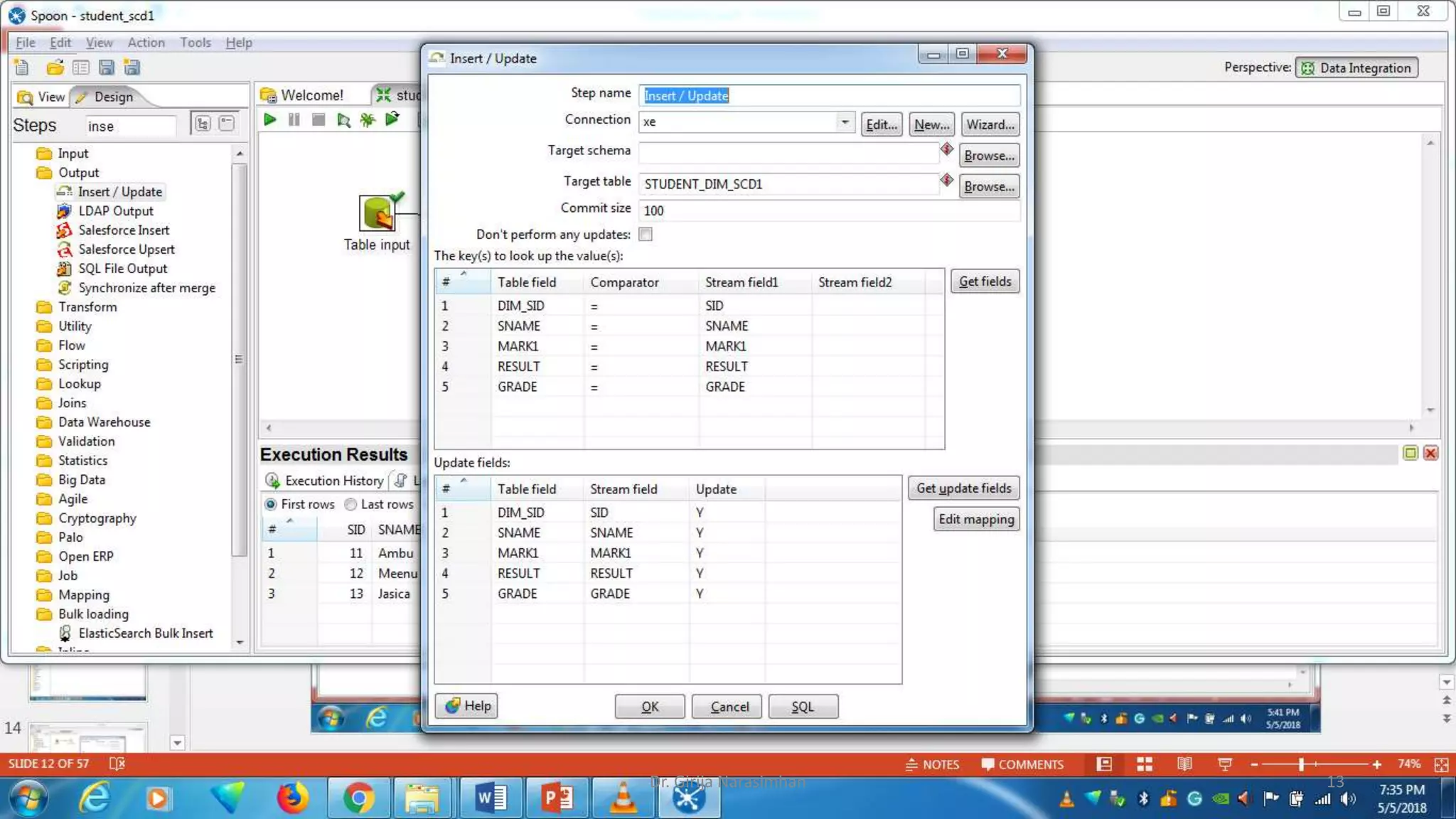Click the Table input step icon
The image size is (1456, 819).
click(x=378, y=213)
